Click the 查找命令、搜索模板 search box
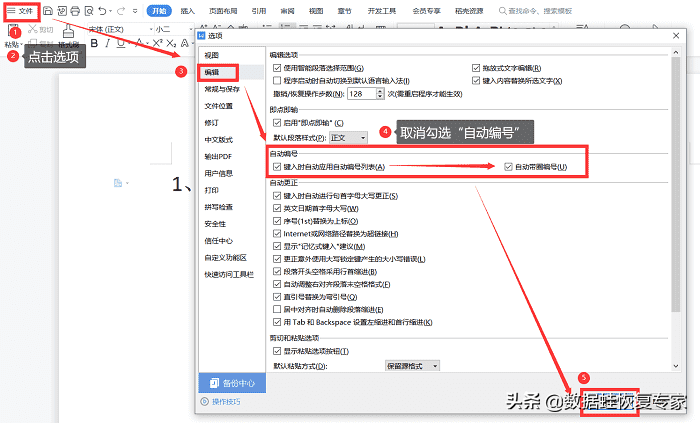 point(535,11)
